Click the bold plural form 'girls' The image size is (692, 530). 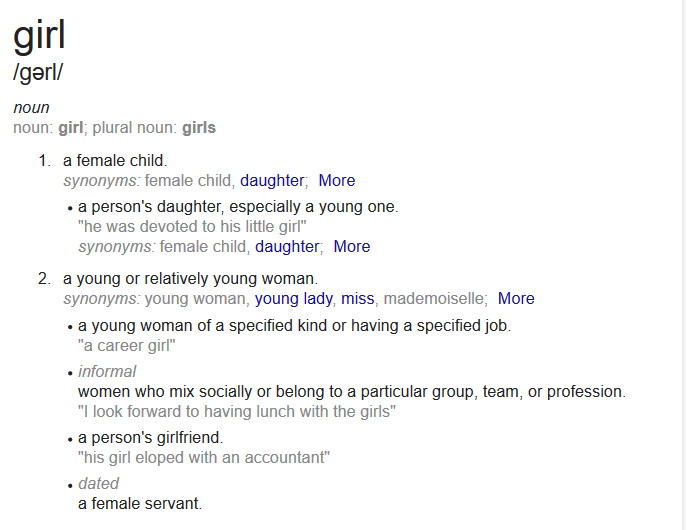(199, 128)
